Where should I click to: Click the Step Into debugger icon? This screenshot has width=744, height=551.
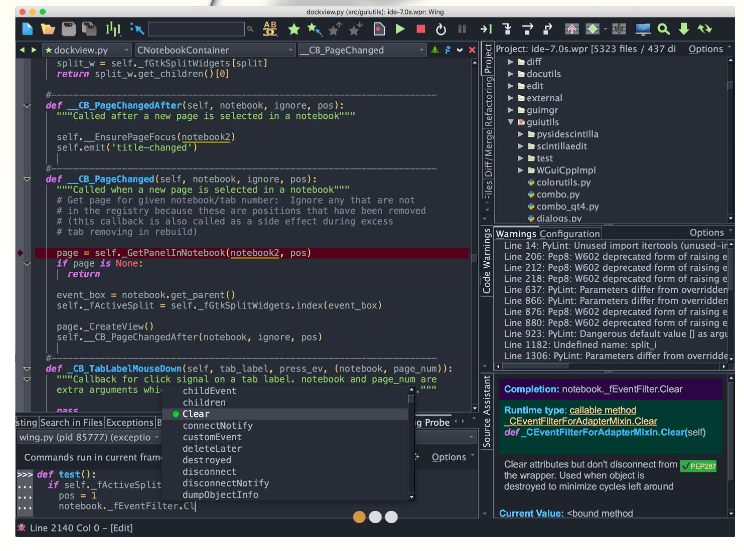pos(507,29)
